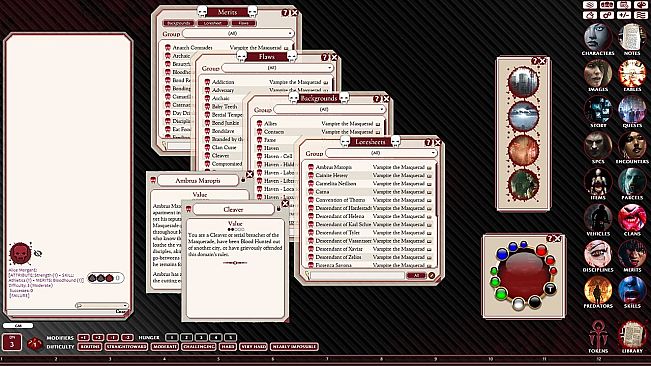
Task: Click the Lorensheets window help icon
Action: click(x=428, y=142)
